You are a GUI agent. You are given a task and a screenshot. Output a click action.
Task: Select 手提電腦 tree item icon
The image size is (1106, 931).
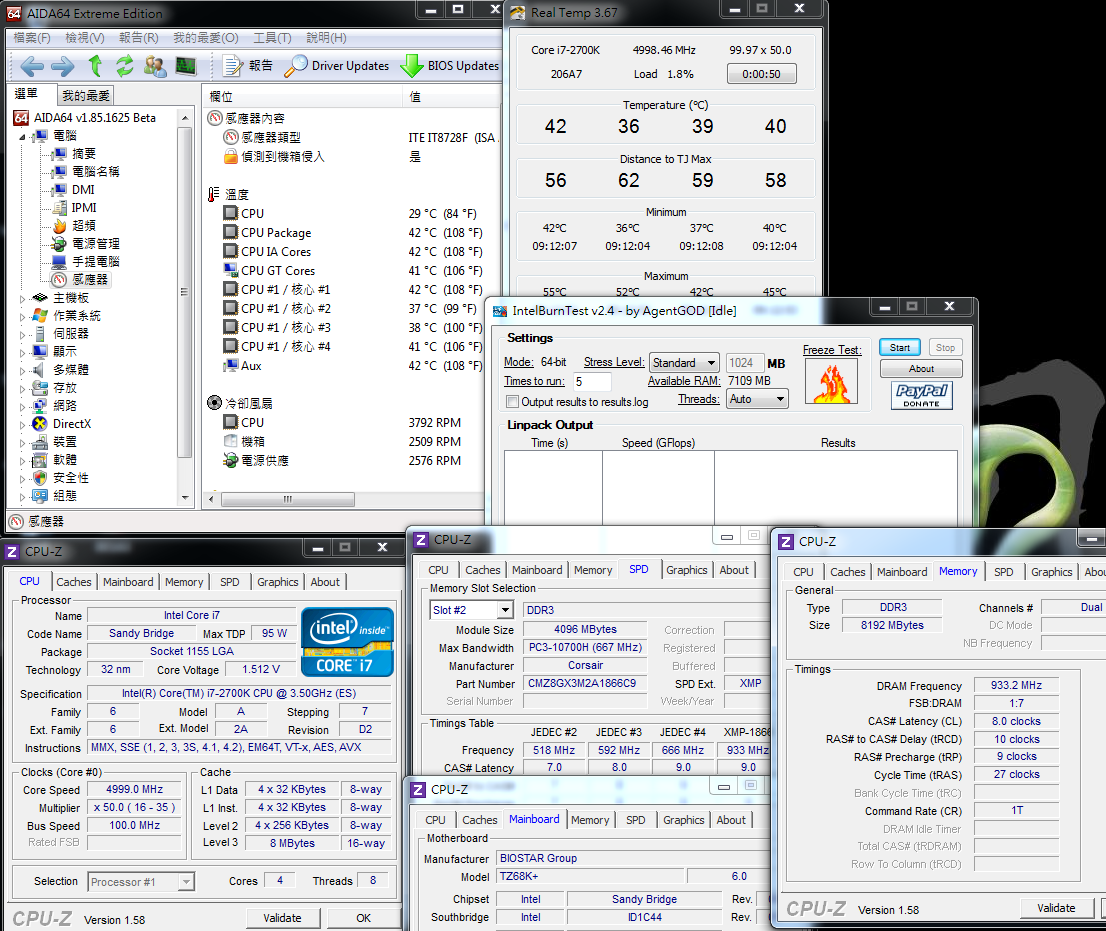(x=60, y=262)
